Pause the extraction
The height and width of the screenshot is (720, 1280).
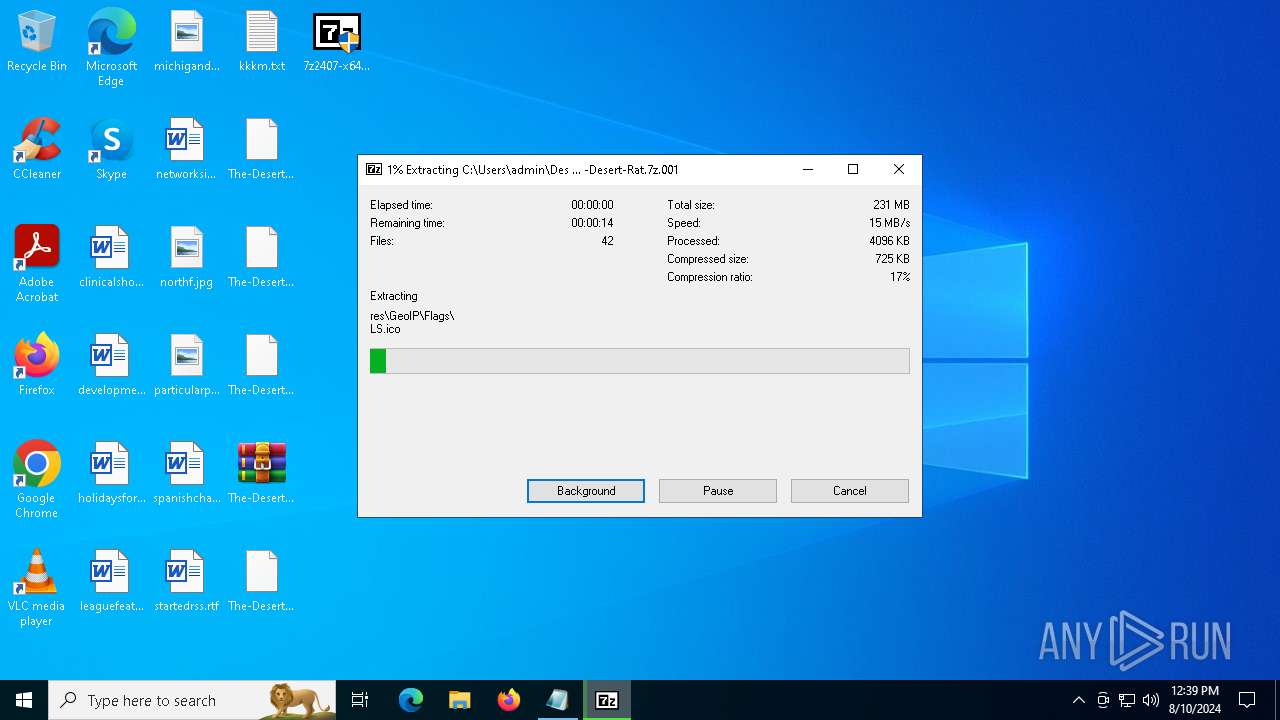pos(718,491)
